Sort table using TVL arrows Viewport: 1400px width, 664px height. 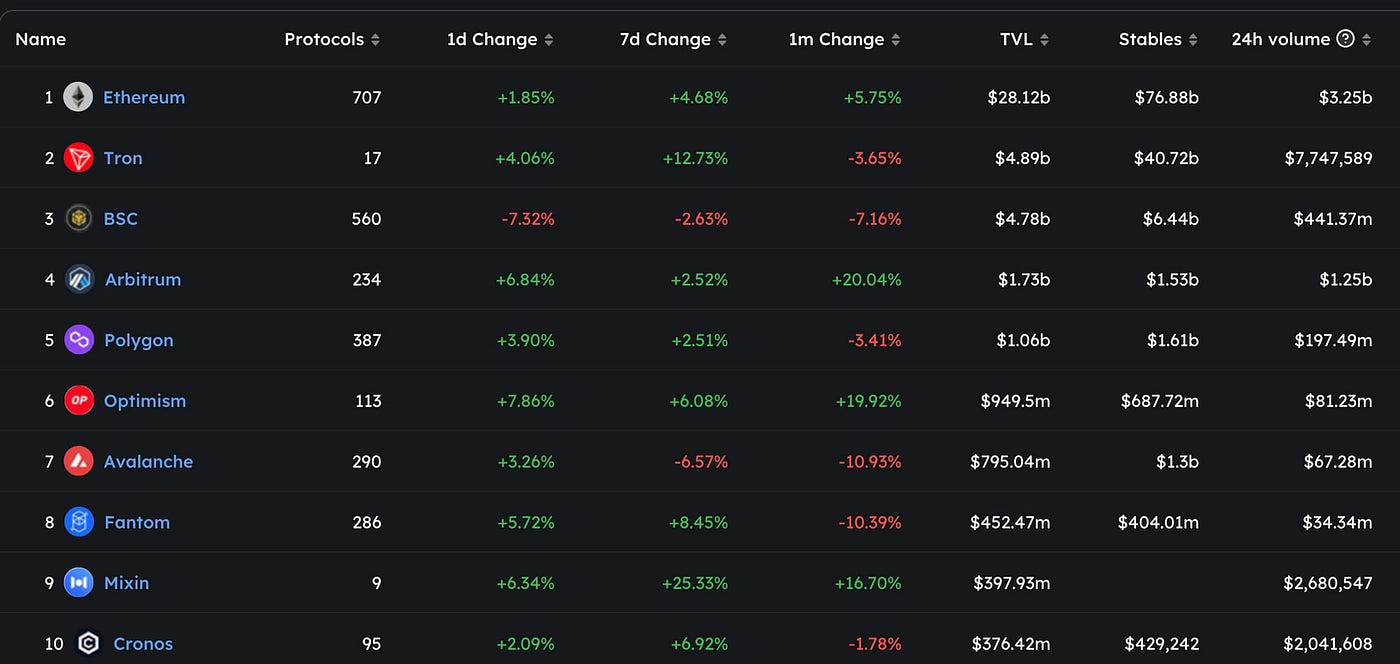tap(1044, 40)
